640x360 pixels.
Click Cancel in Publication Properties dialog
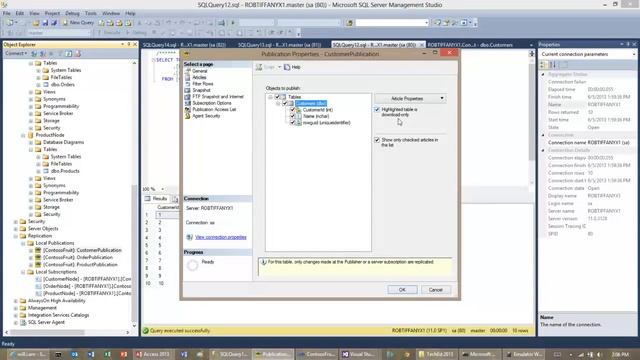point(435,290)
